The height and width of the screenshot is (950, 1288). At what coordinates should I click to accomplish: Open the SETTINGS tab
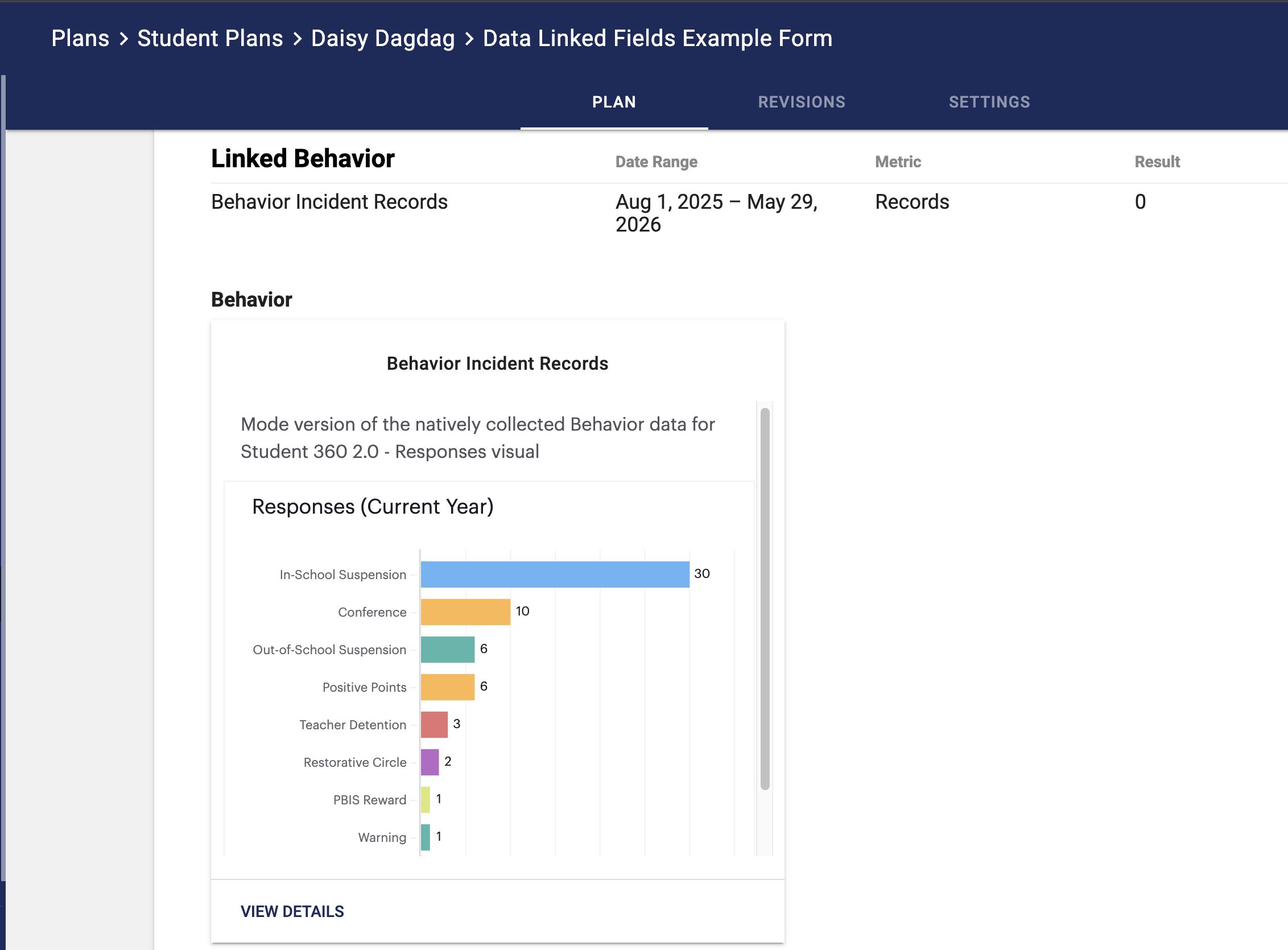989,102
